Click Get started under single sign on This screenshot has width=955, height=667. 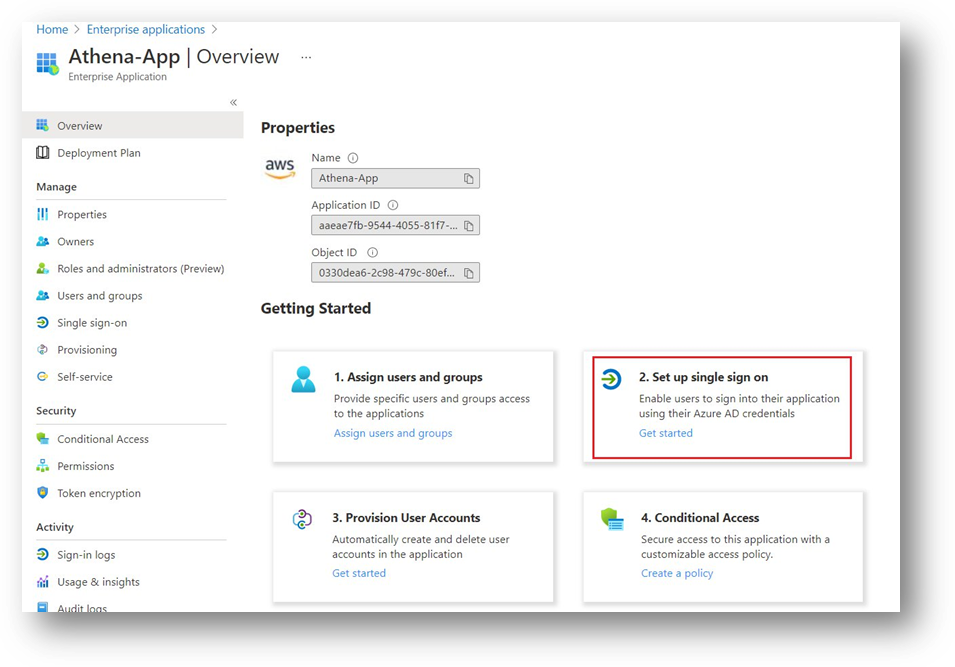(666, 433)
